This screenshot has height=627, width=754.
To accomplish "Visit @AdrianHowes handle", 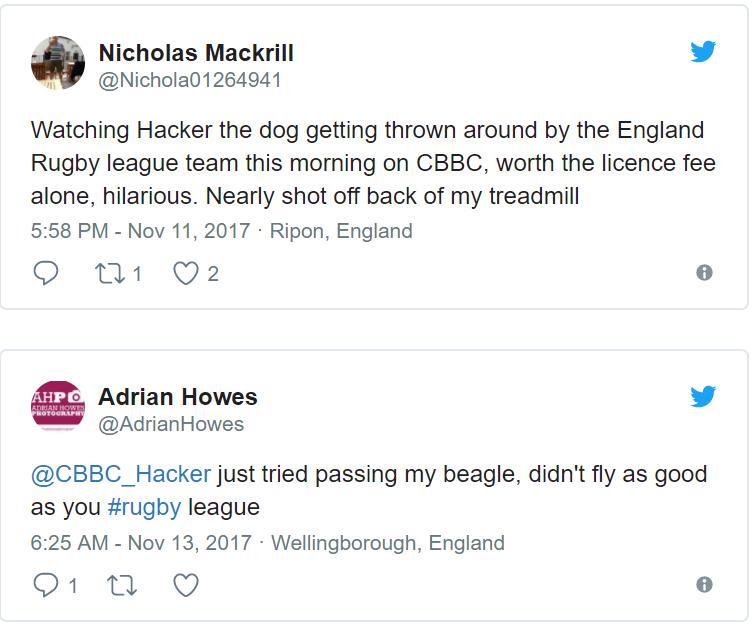I will pos(171,424).
